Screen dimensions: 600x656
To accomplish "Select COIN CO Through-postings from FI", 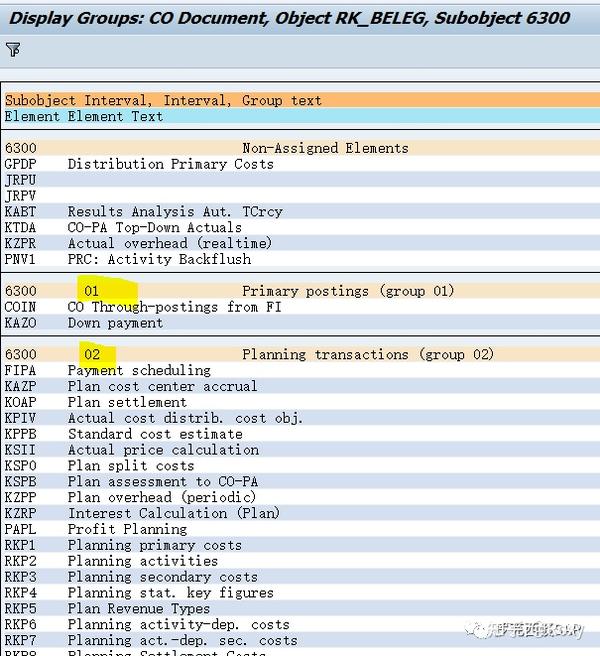I will (301, 307).
